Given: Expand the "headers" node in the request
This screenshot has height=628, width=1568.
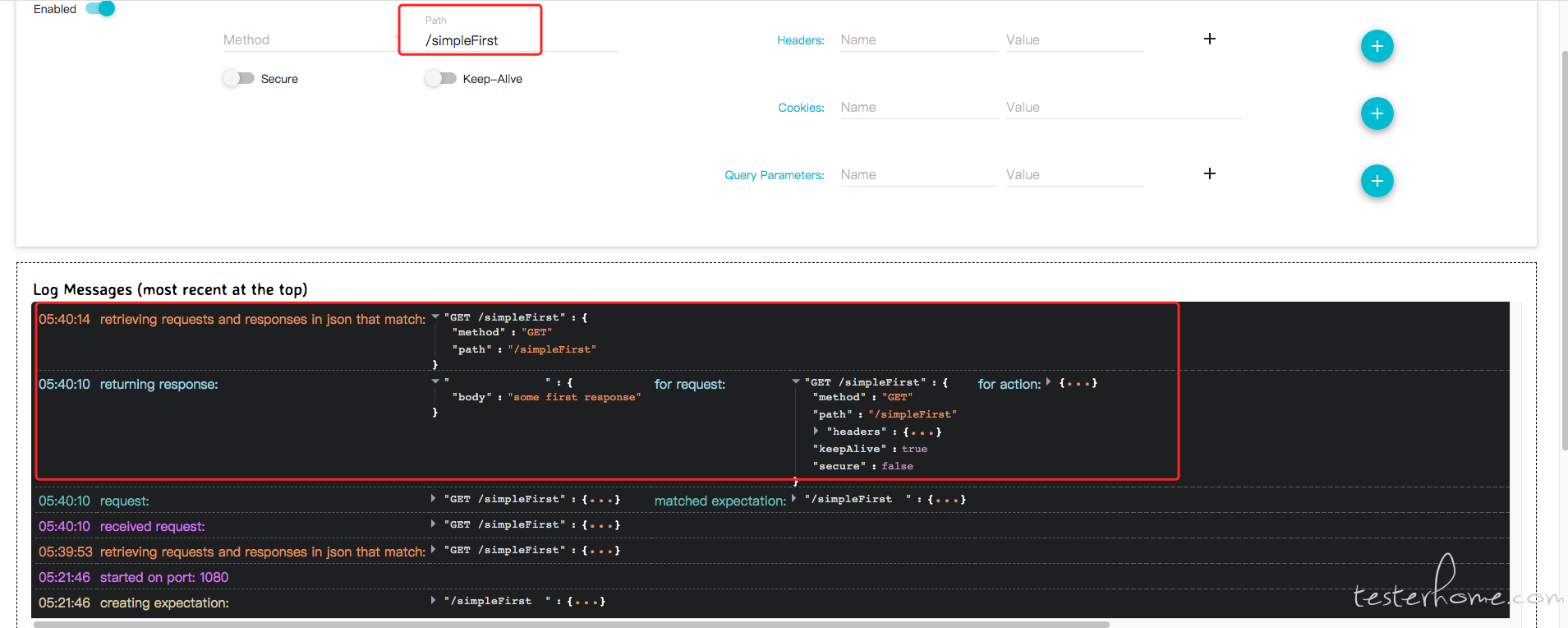Looking at the screenshot, I should 816,431.
